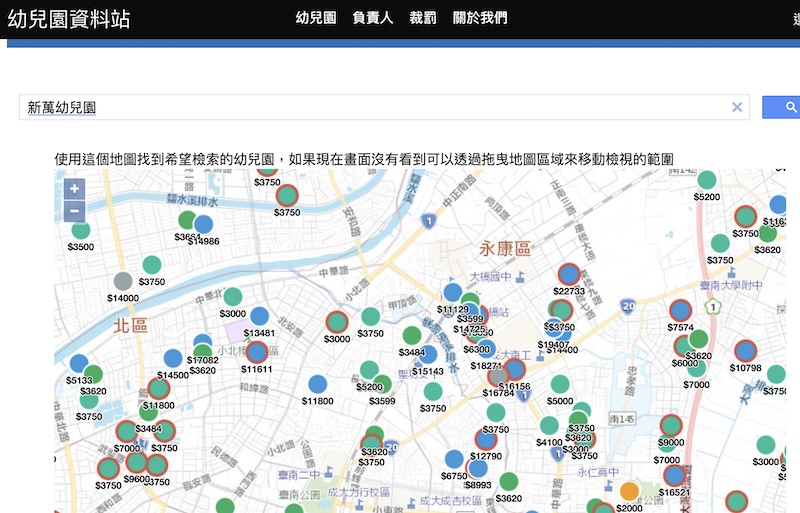Click the blue marker labeled $22733

coord(569,274)
